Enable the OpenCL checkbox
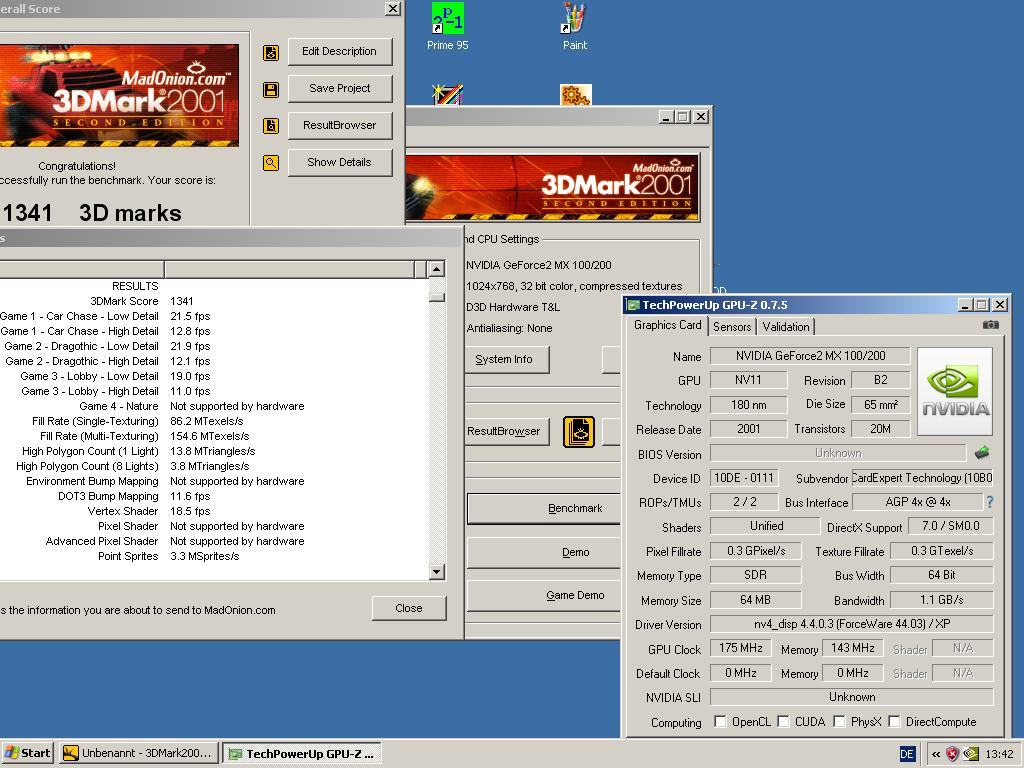 720,722
